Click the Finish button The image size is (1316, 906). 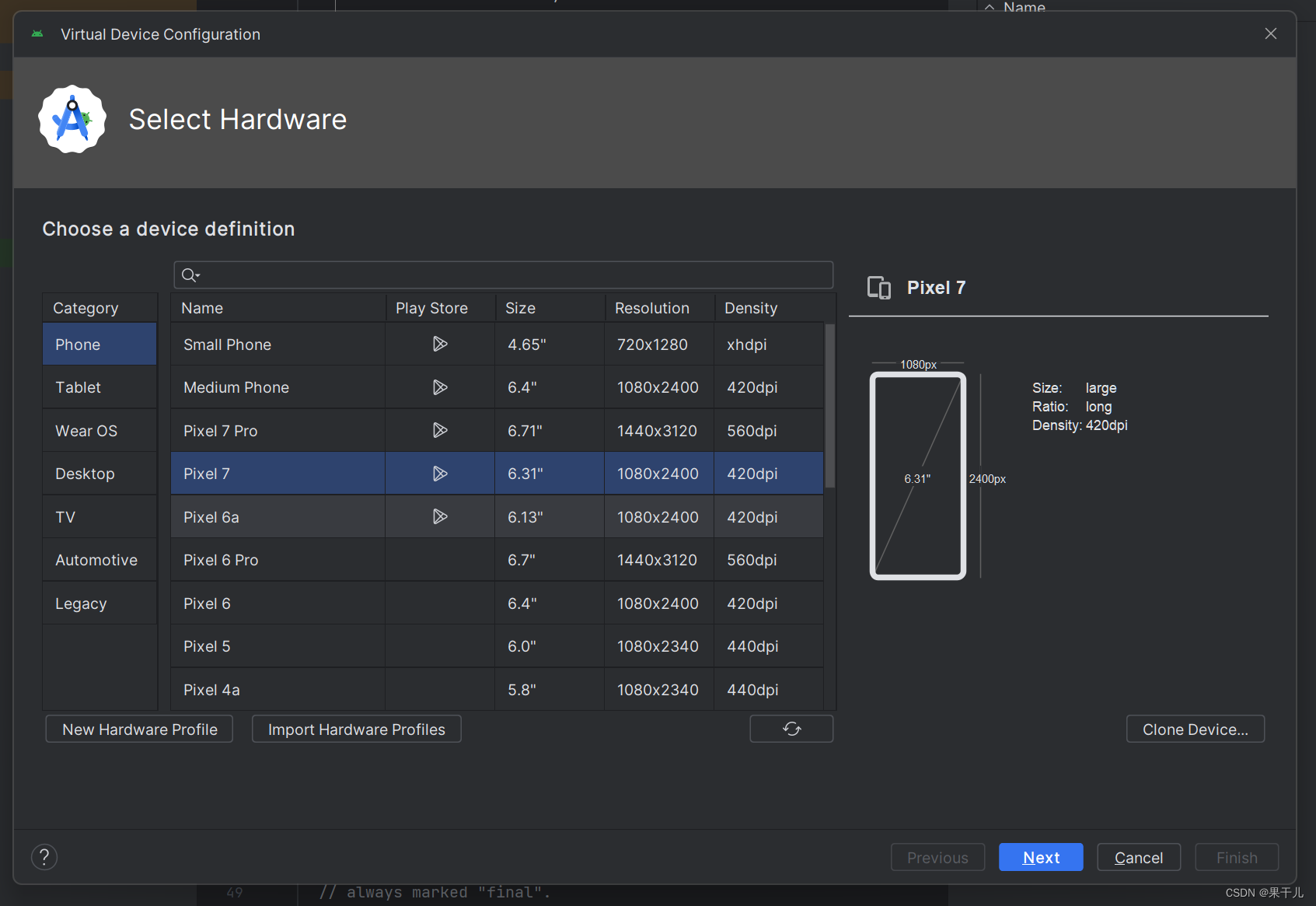pos(1237,857)
